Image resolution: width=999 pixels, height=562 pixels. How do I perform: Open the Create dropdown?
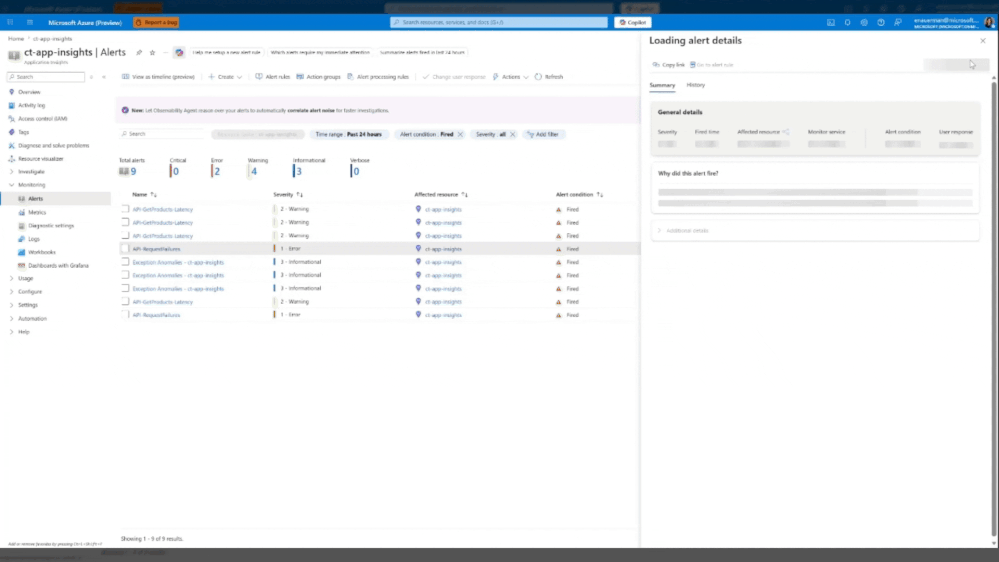(x=225, y=77)
